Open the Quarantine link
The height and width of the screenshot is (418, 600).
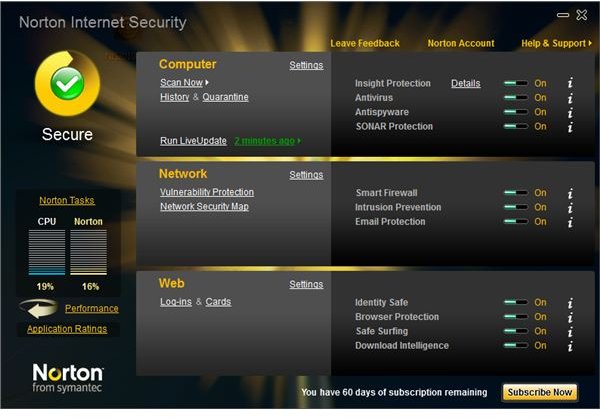(x=225, y=97)
